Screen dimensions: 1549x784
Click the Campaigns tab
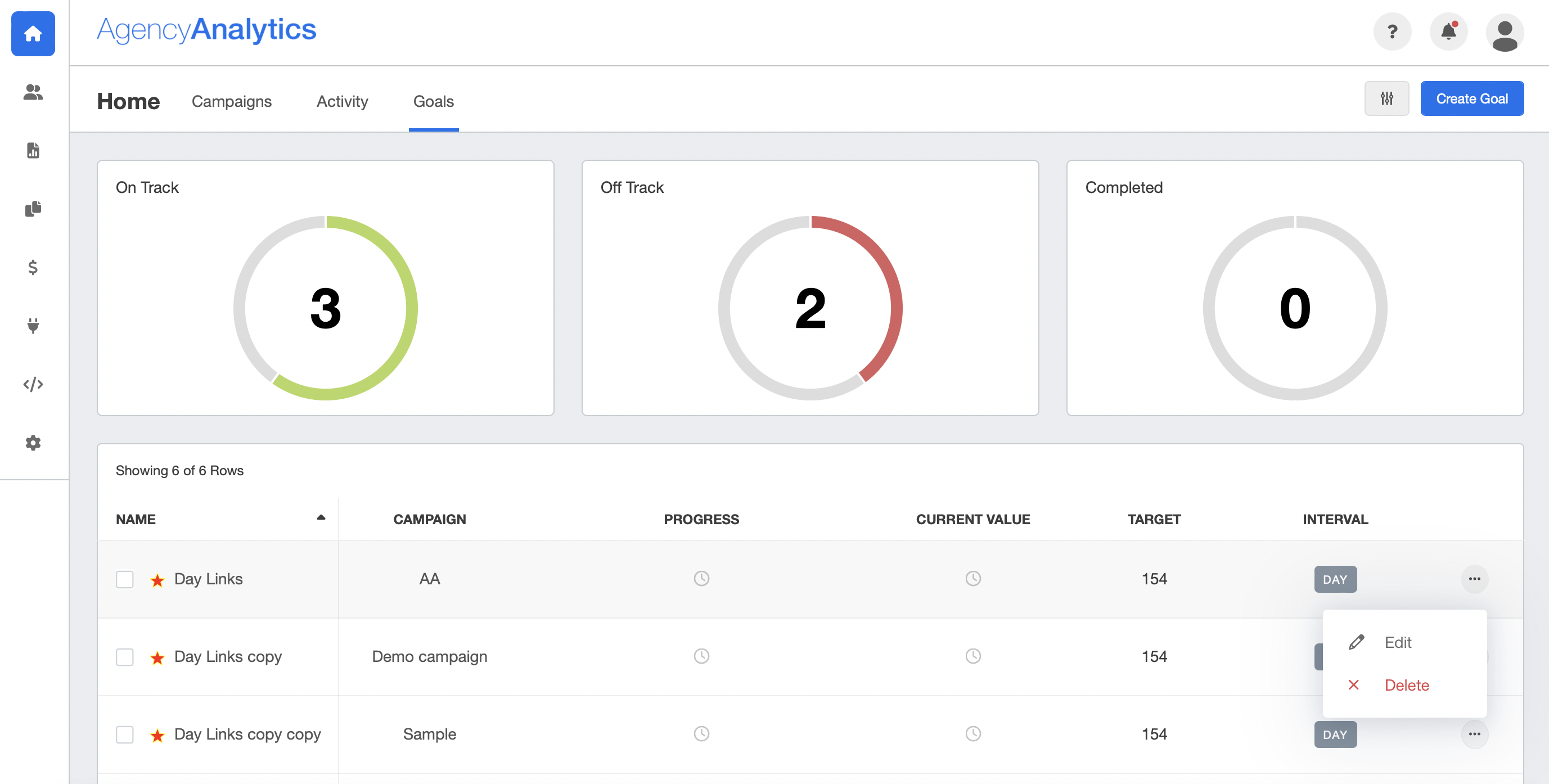tap(232, 100)
